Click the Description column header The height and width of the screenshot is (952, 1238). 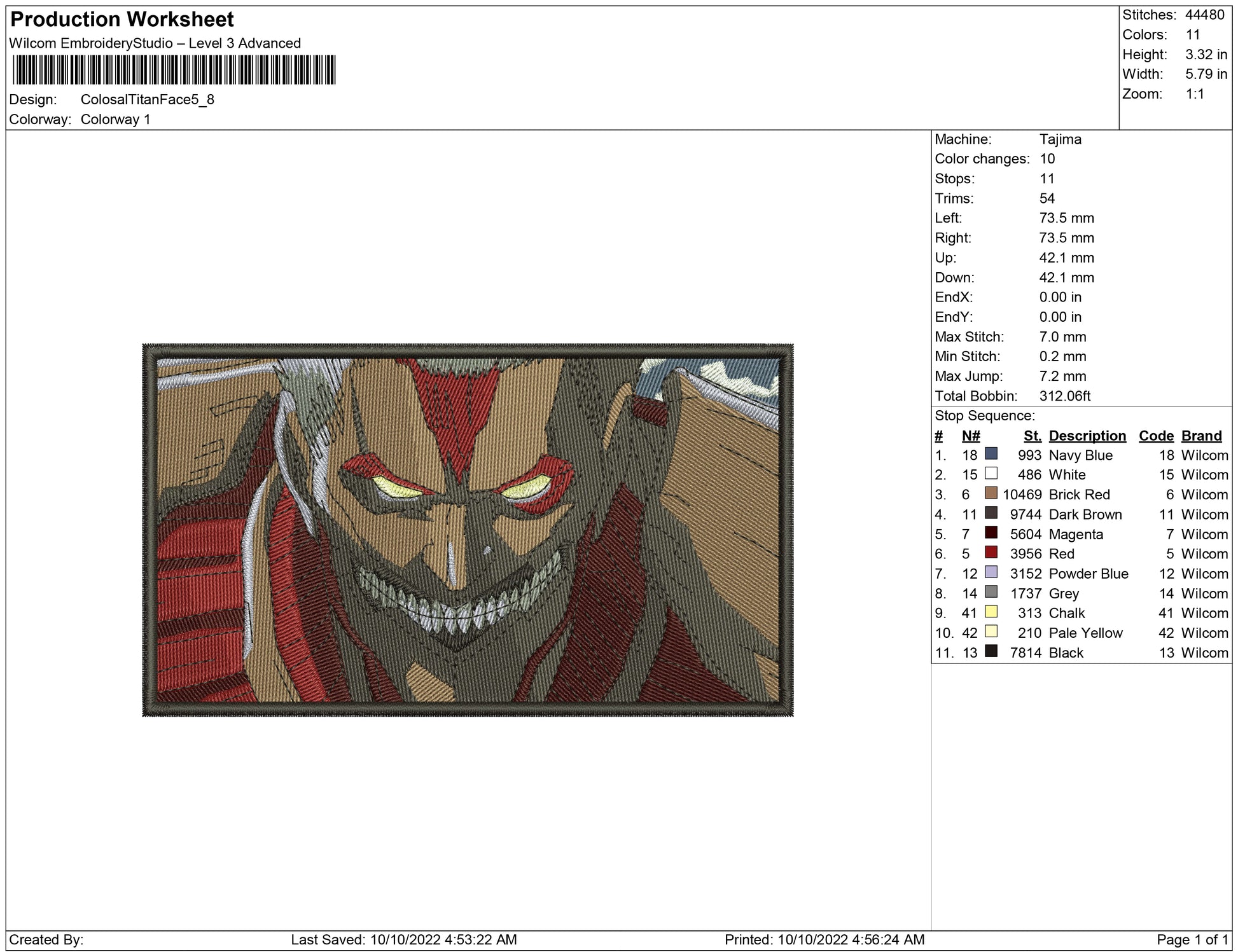1087,436
